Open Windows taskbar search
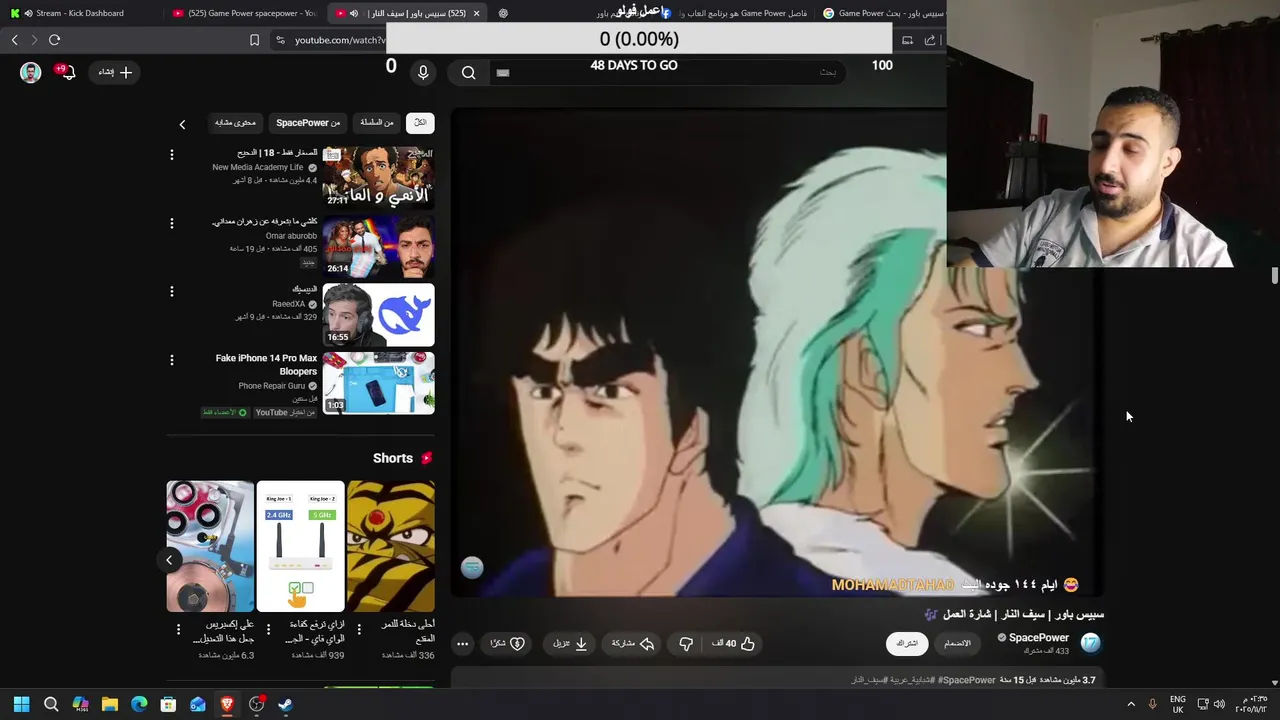 51,704
